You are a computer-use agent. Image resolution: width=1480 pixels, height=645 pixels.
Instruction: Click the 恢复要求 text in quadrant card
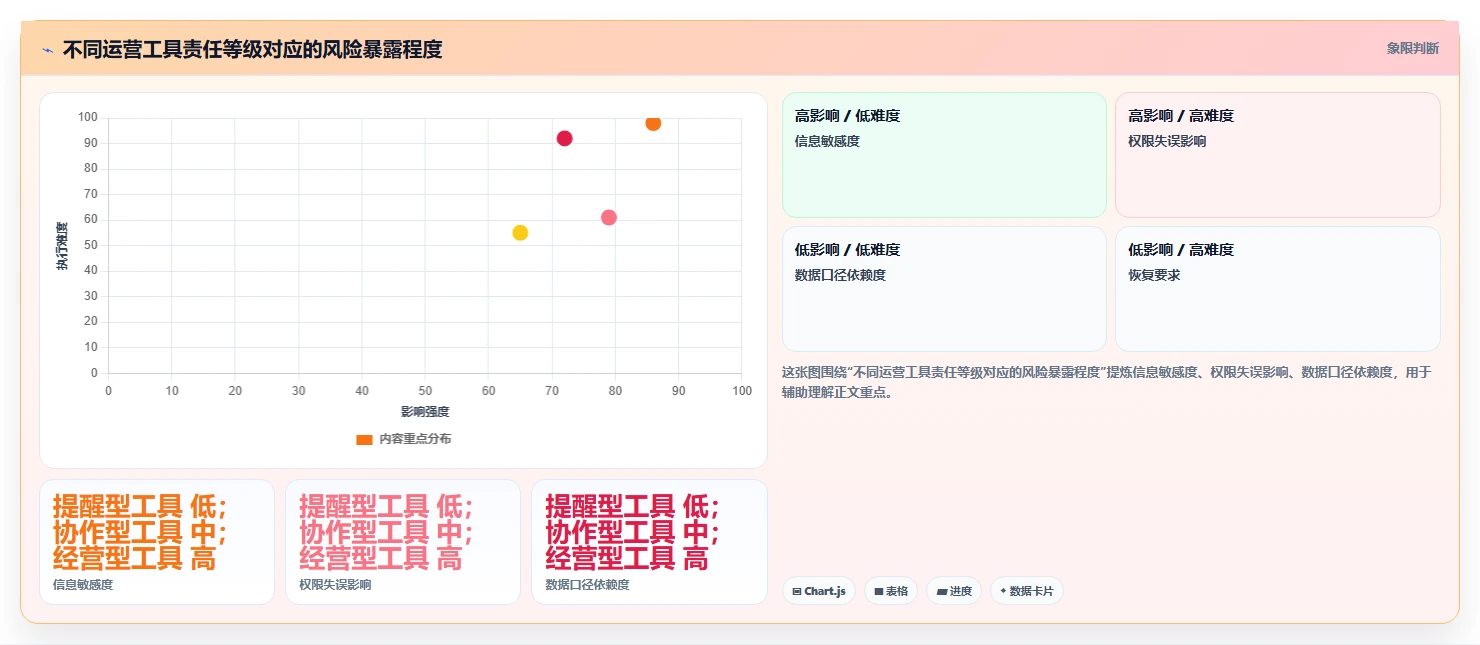pos(1154,275)
